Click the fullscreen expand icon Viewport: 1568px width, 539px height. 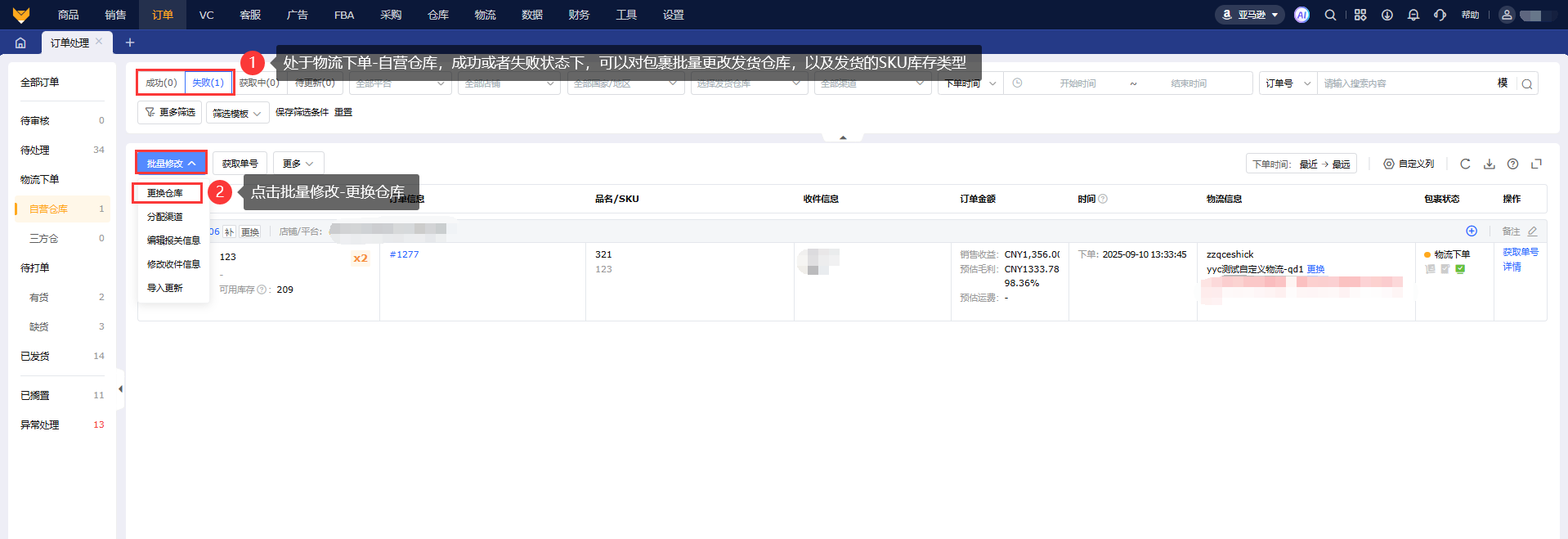point(1537,164)
